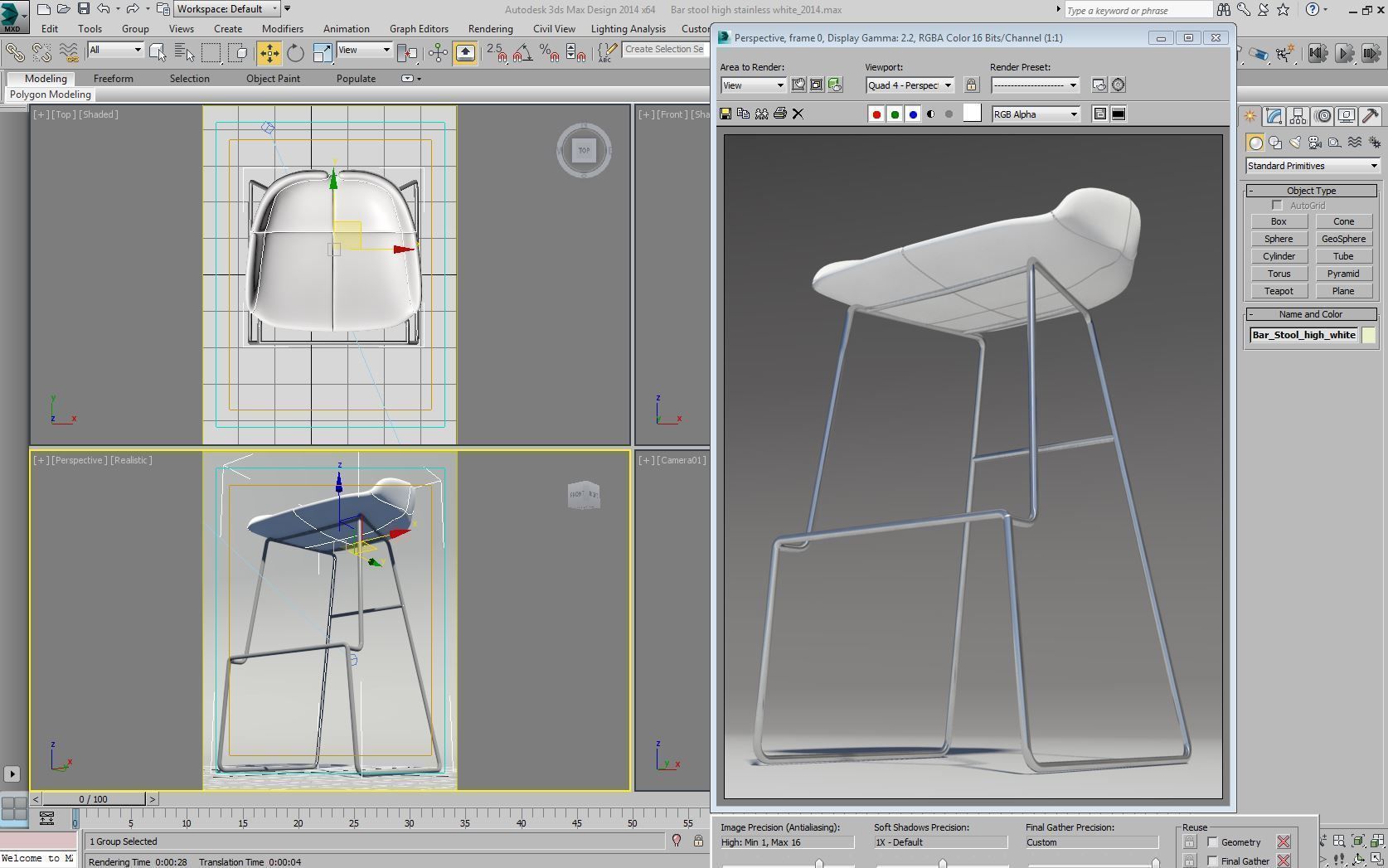Activate the Select and Move tool
The image size is (1388, 868).
269,53
